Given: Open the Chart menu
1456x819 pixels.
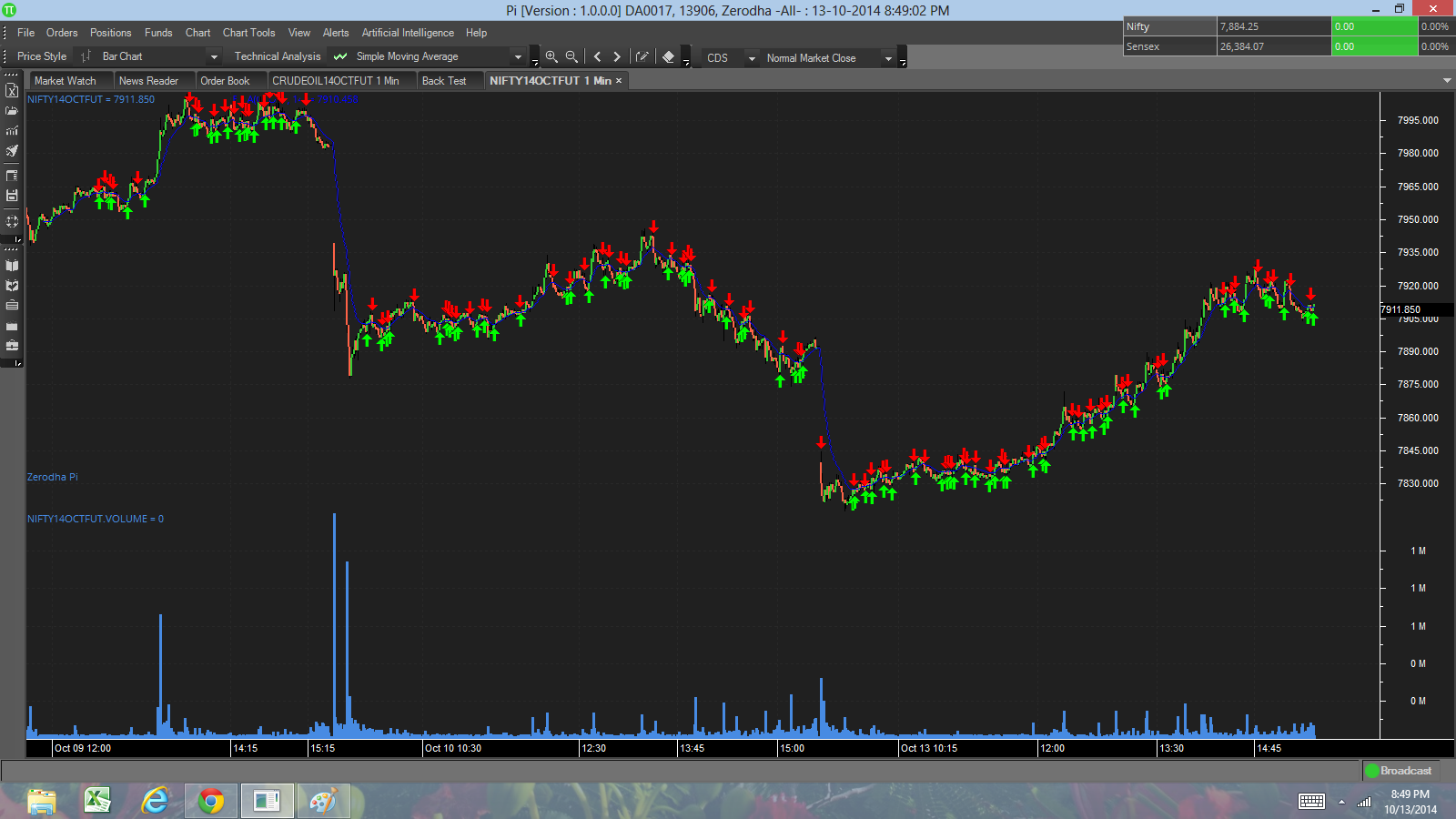Looking at the screenshot, I should click(197, 33).
